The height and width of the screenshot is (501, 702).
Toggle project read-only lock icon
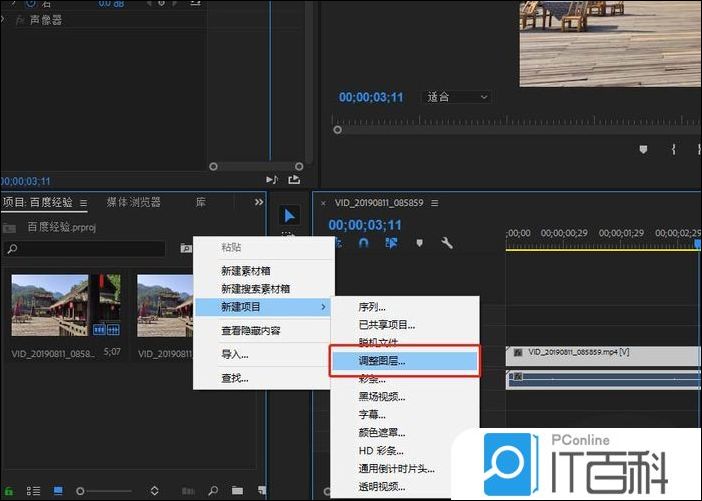(9, 491)
